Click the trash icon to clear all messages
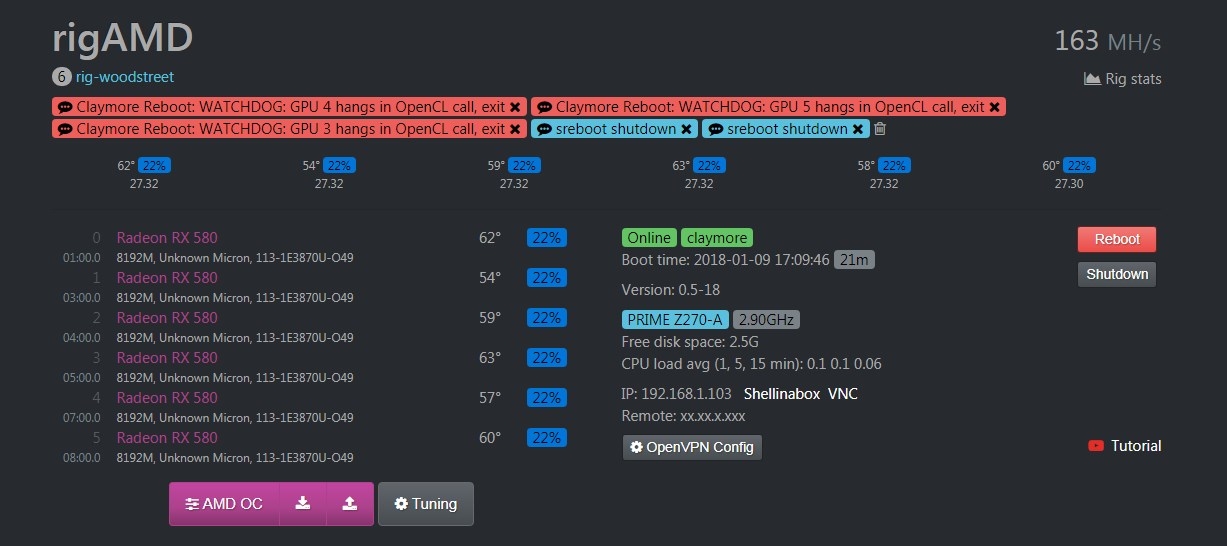The height and width of the screenshot is (546, 1227). click(x=880, y=129)
